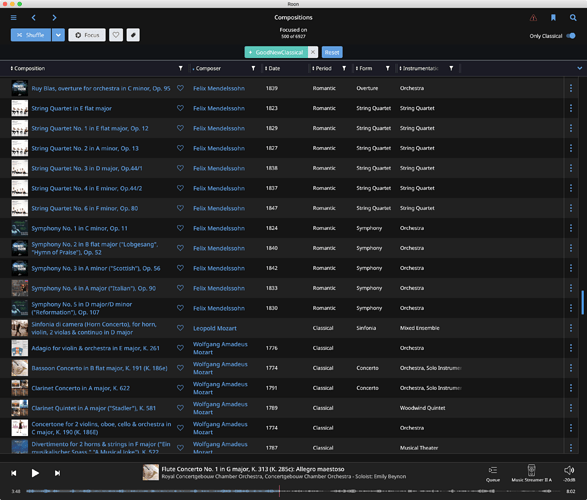Click the tag icon next to Focus
The image size is (587, 500).
pos(133,35)
